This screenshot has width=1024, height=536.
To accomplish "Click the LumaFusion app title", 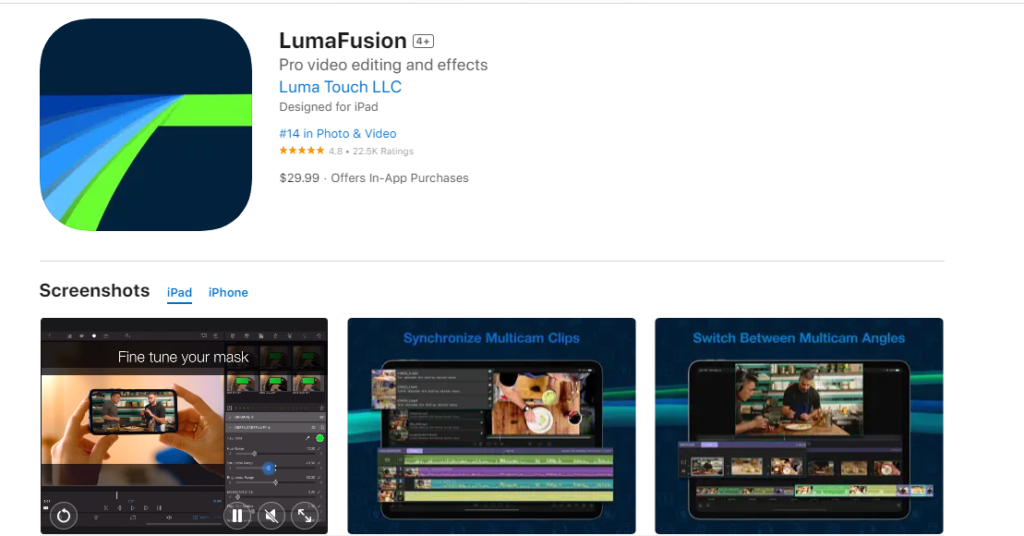I will 343,40.
